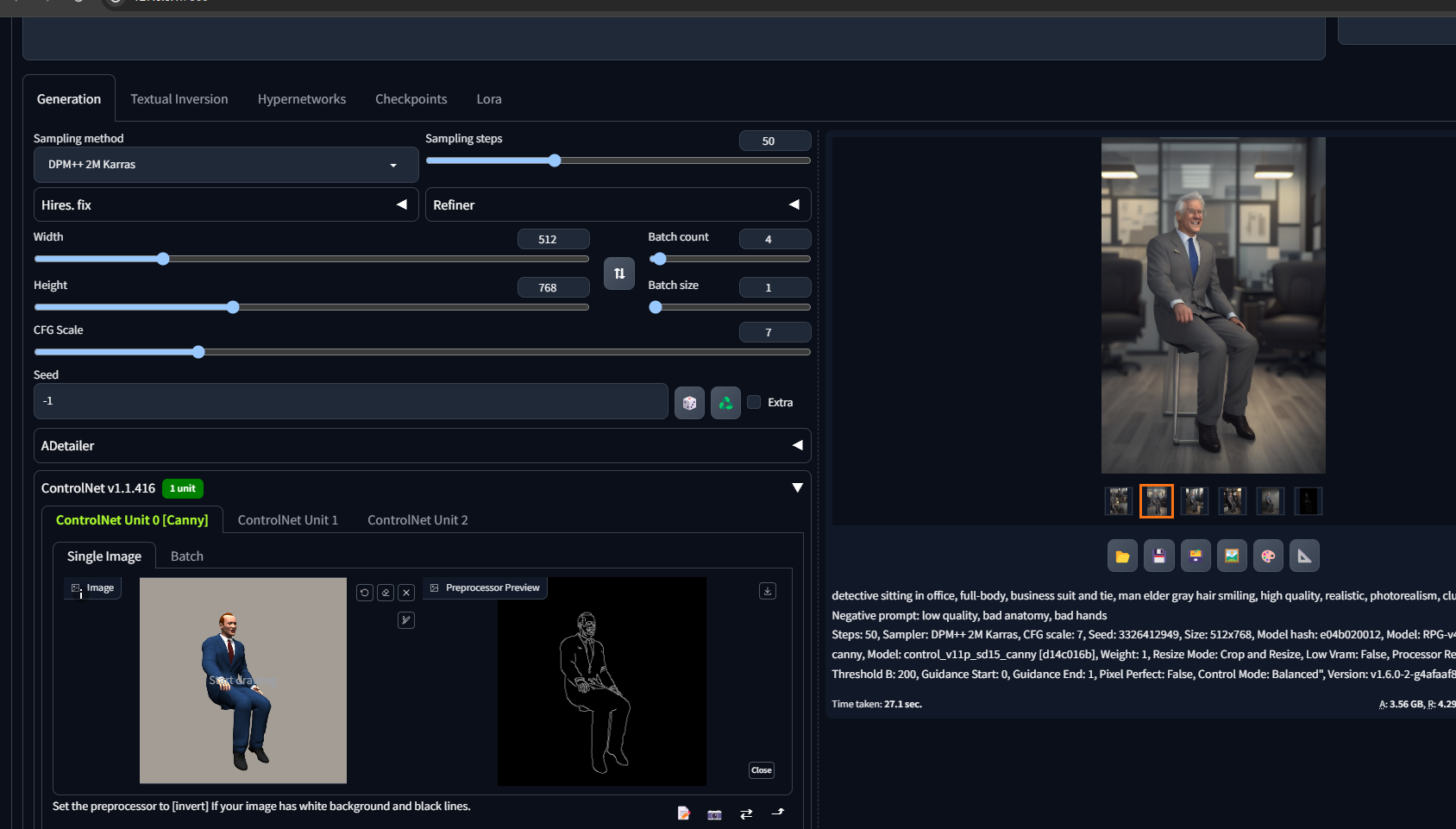The height and width of the screenshot is (829, 1456).
Task: Click the large generated output image
Action: (1214, 305)
